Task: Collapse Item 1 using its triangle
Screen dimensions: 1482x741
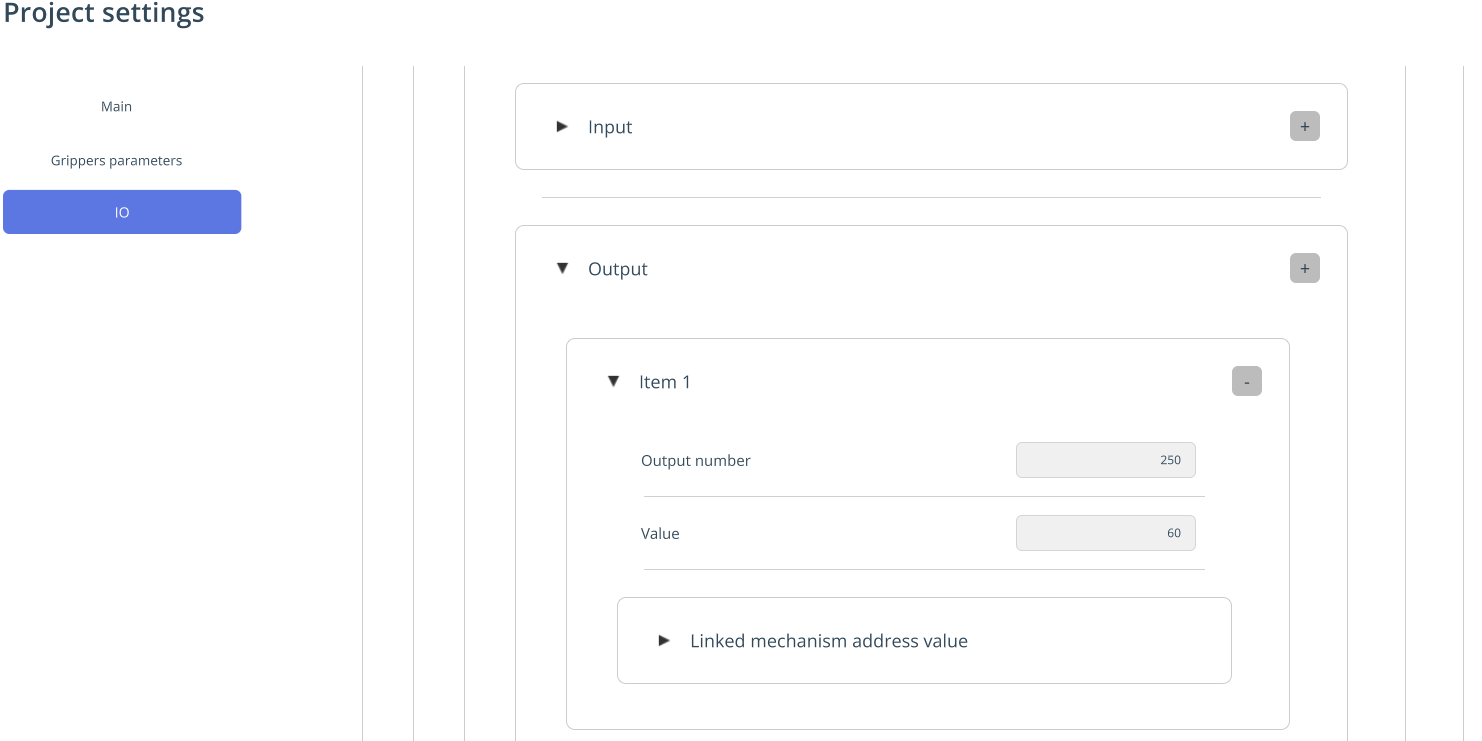Action: point(613,381)
